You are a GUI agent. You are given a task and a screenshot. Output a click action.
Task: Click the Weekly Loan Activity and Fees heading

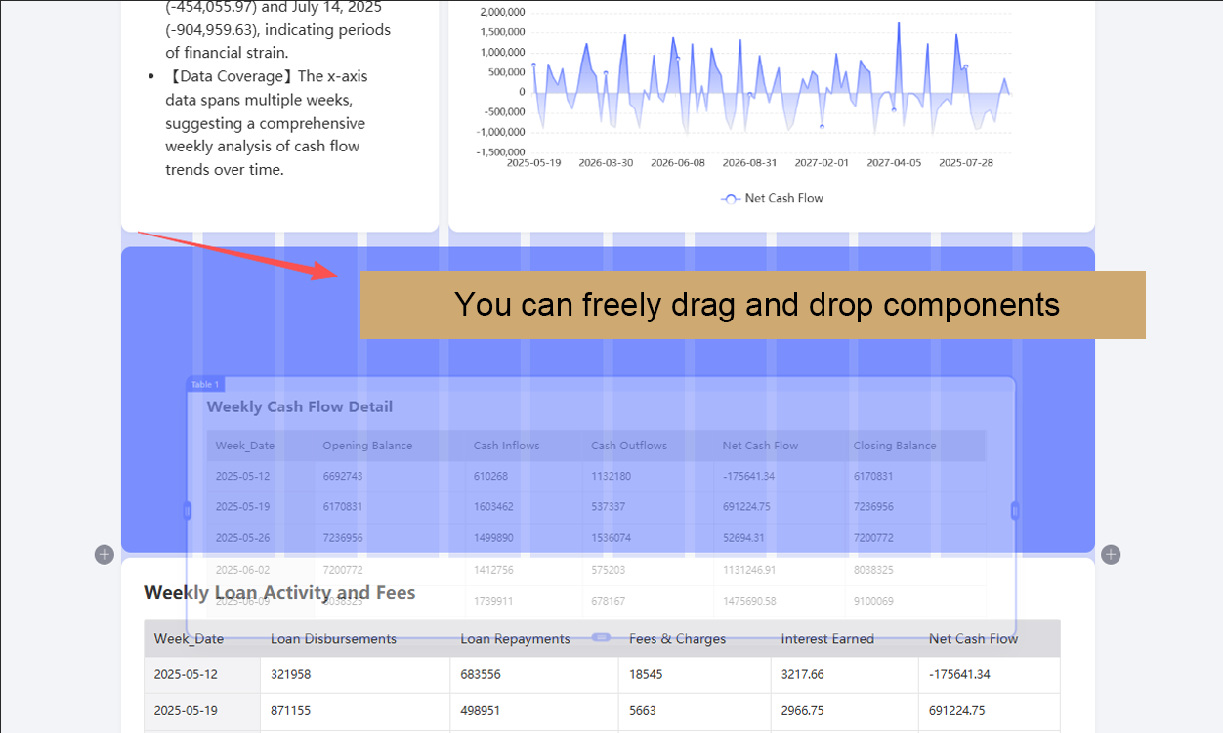[x=279, y=593]
